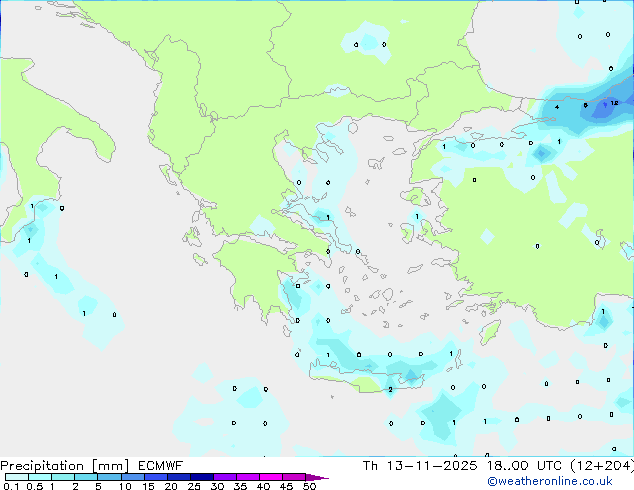Click the '50' legend scale label
This screenshot has height=490, width=634.
pyautogui.click(x=310, y=486)
